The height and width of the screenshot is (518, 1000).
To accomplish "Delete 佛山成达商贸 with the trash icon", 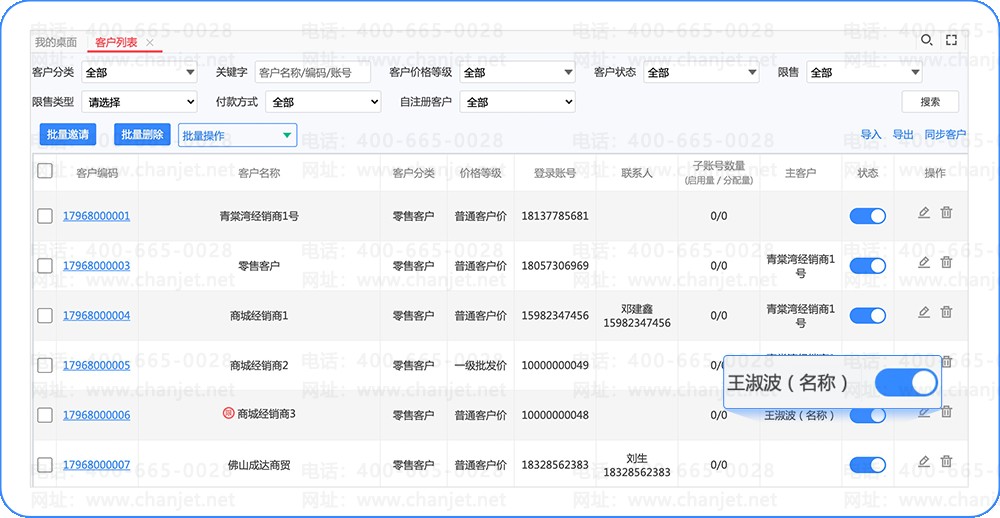I will 946,461.
